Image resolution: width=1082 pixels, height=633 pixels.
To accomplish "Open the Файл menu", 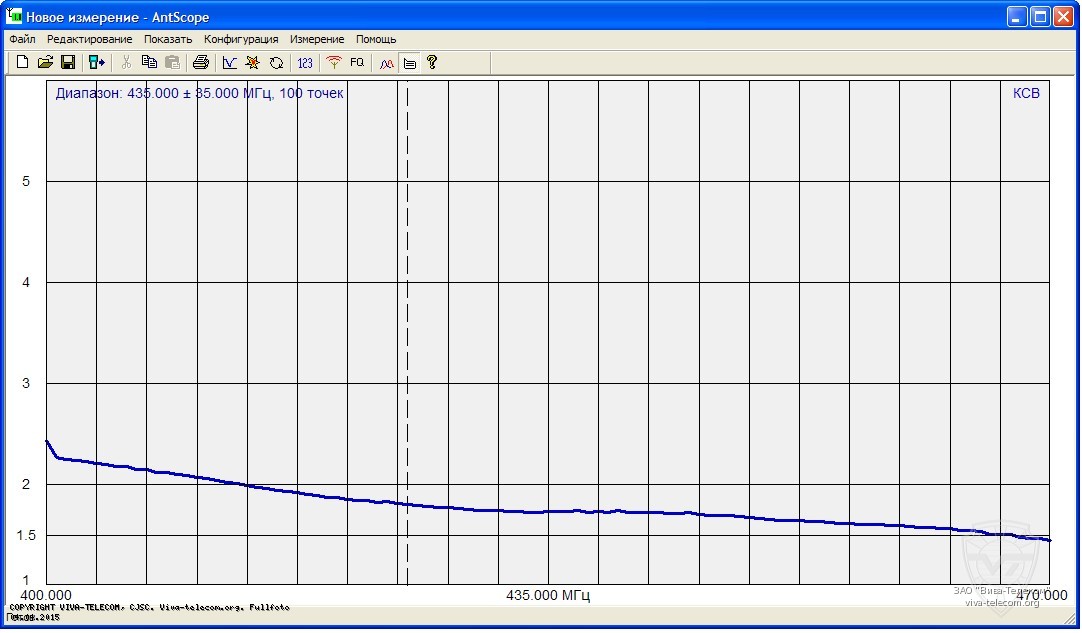I will click(x=22, y=39).
